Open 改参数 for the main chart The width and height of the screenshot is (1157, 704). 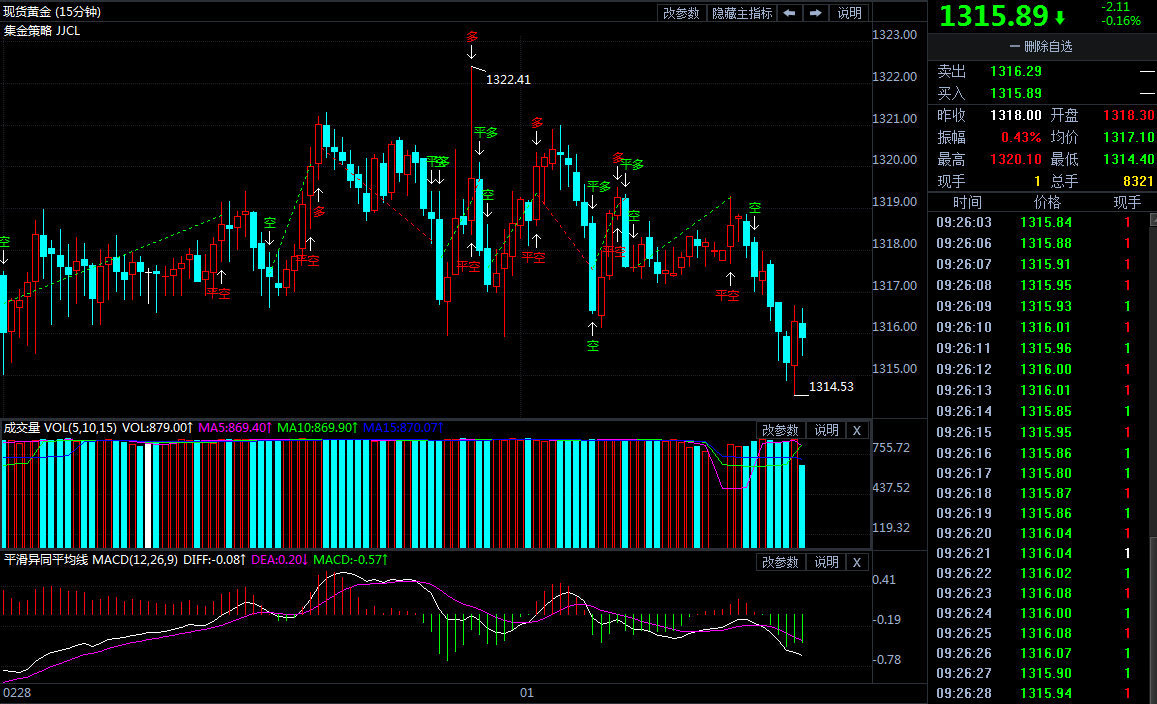pos(680,13)
